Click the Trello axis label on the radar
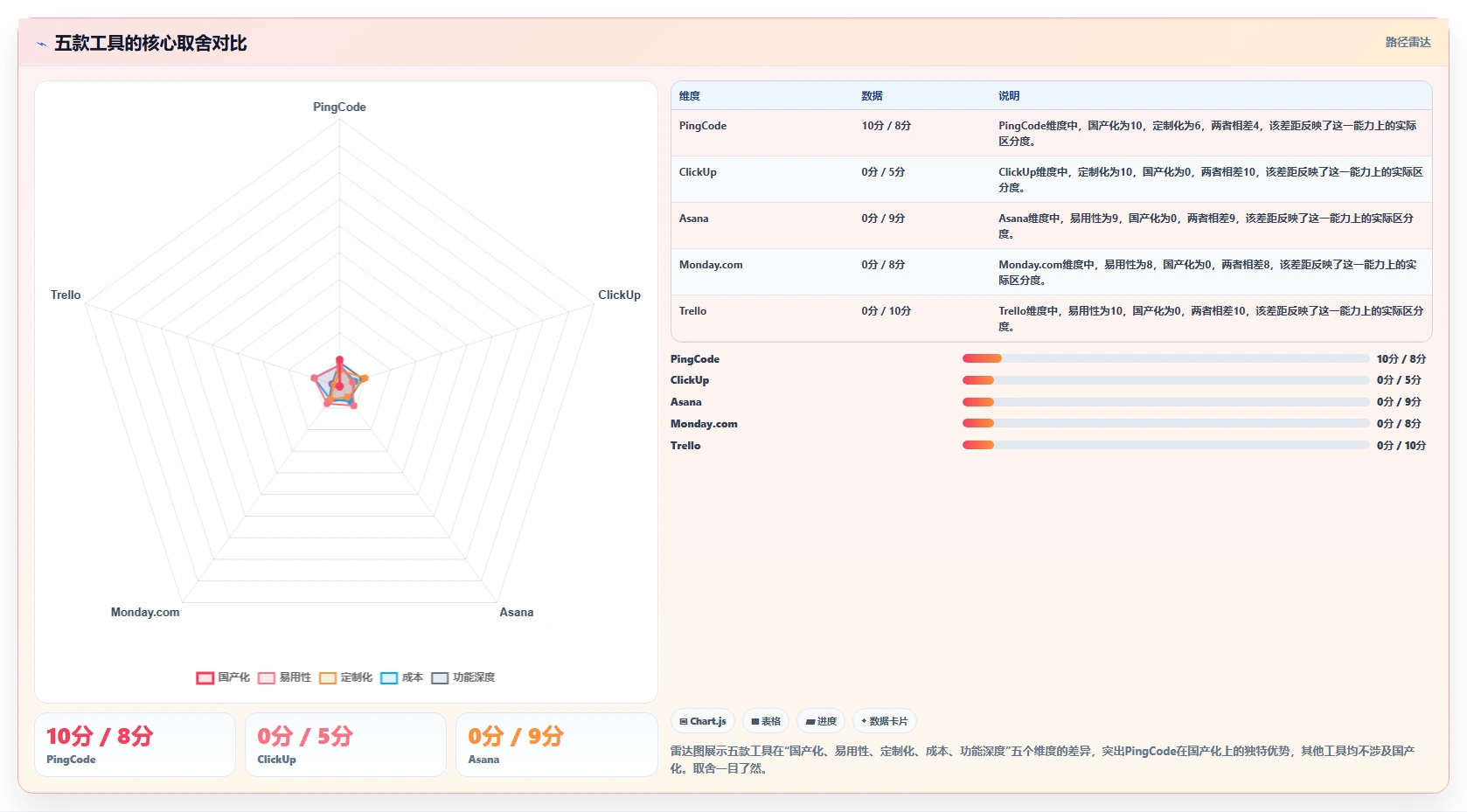 66,295
